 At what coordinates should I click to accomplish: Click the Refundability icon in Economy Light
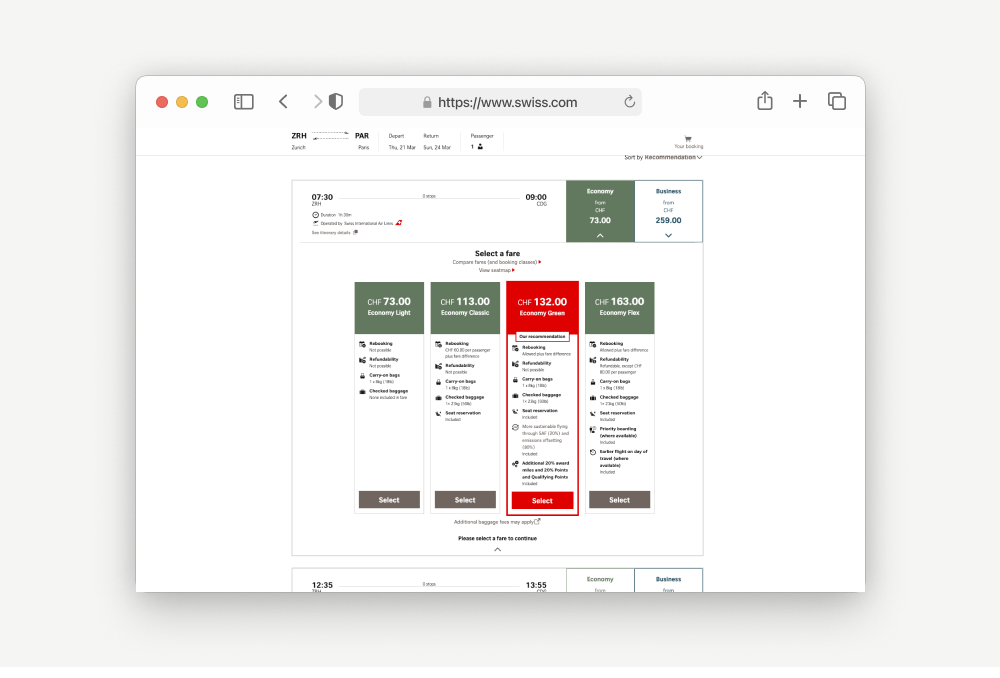point(362,360)
